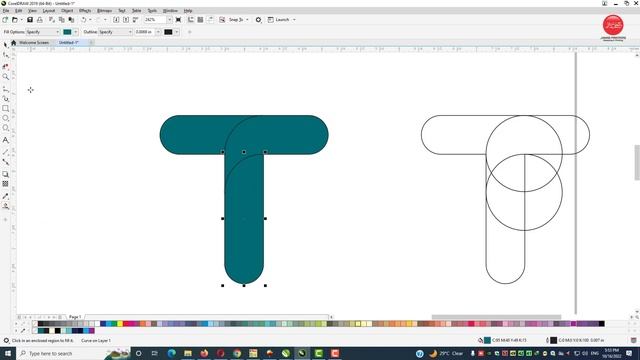Select the Rectangle tool
The image size is (640, 360).
(5, 109)
